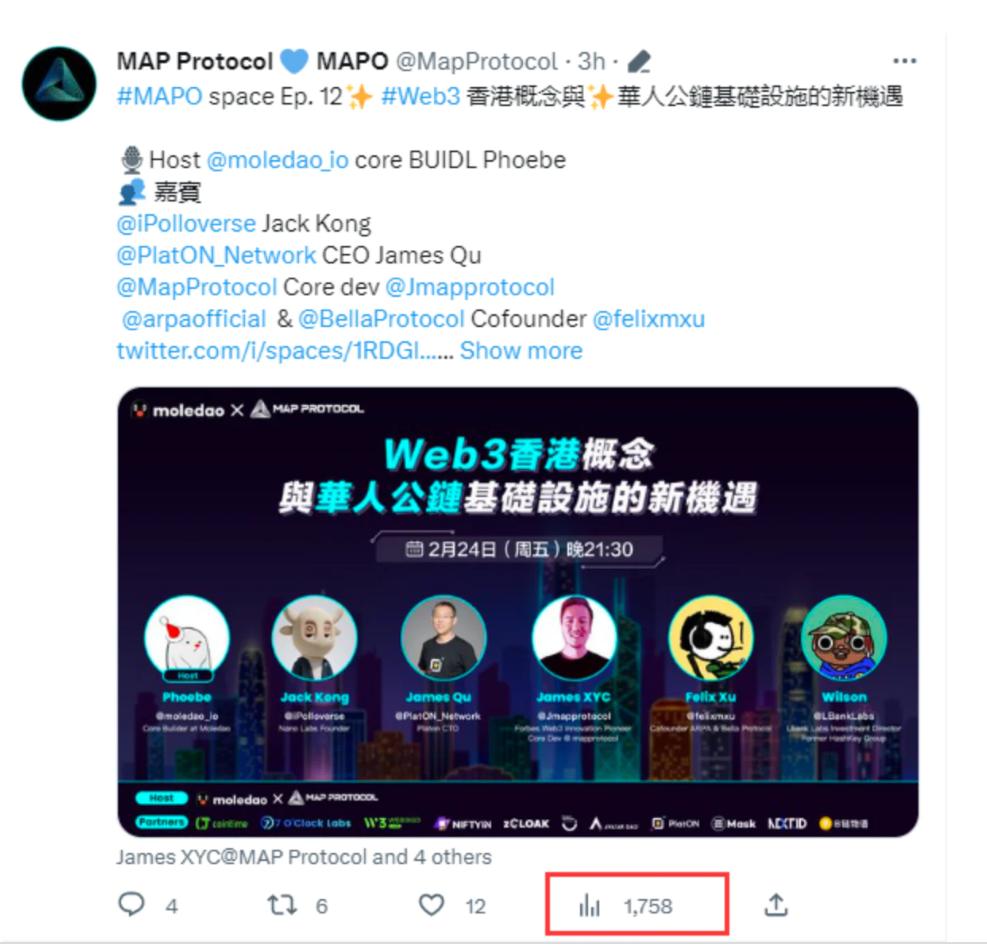This screenshot has height=945, width=987.
Task: Open the #MAPO hashtag
Action: click(159, 96)
